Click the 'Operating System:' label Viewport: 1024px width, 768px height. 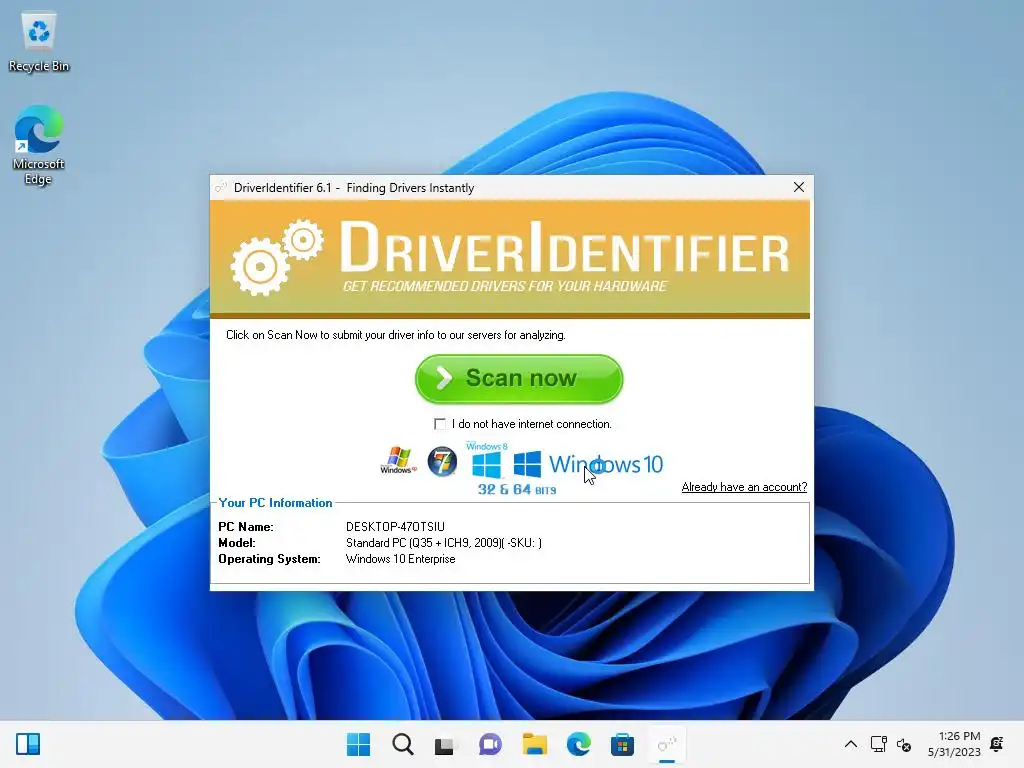[x=269, y=560]
